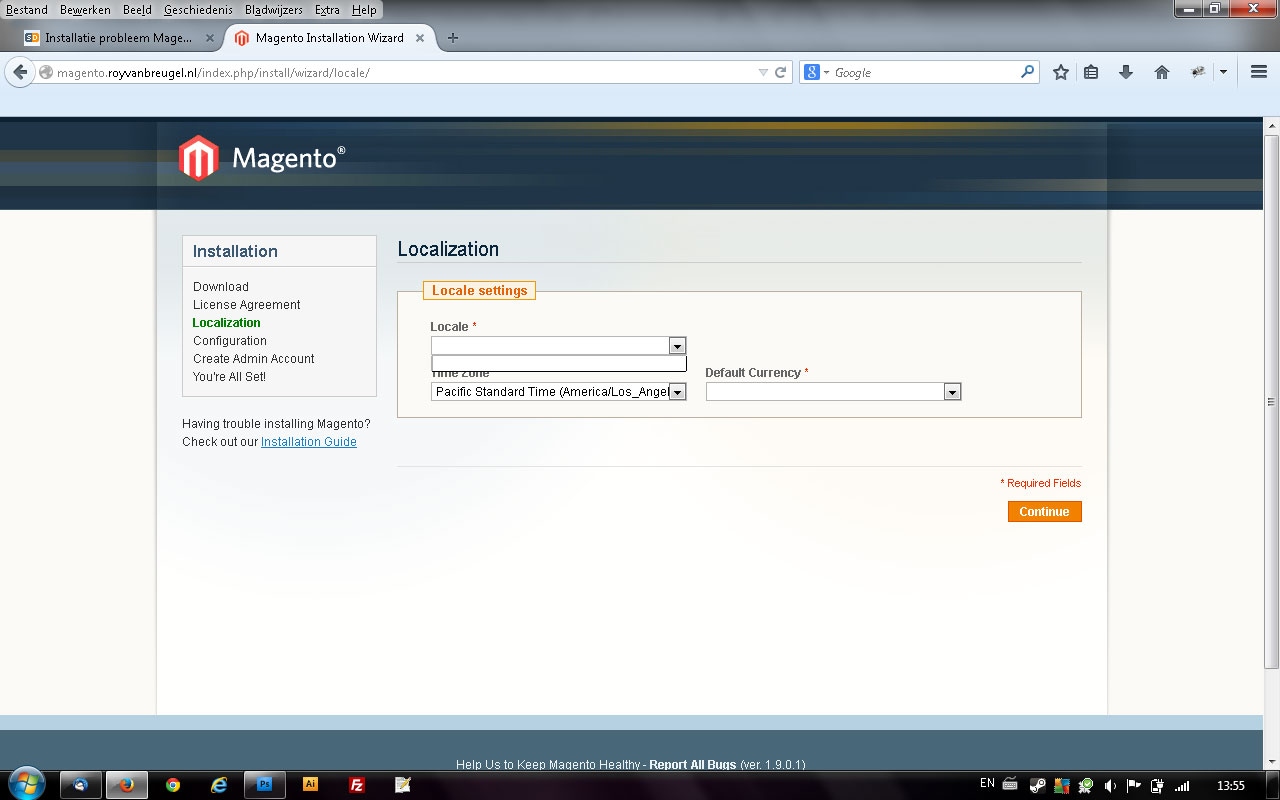Viewport: 1280px width, 800px height.
Task: Open FileZilla from the taskbar
Action: 357,785
